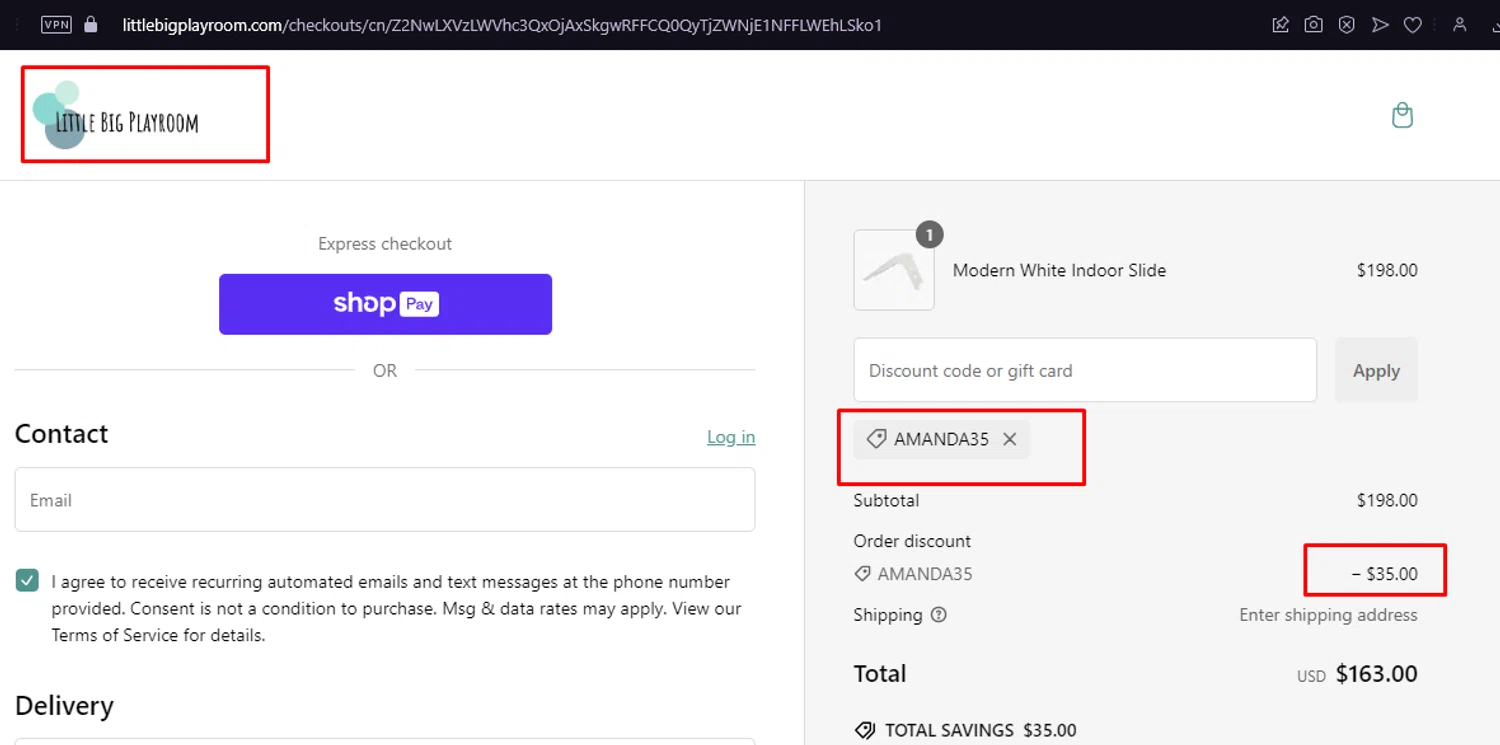Click the VPN badge in address bar
The height and width of the screenshot is (745, 1500).
coord(56,24)
